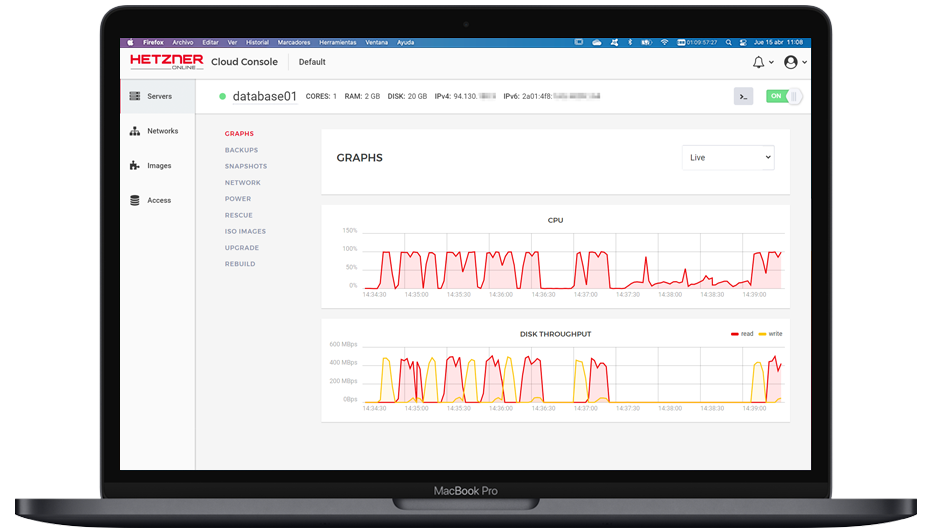
Task: Click the cloud icon in menu bar
Action: (597, 42)
